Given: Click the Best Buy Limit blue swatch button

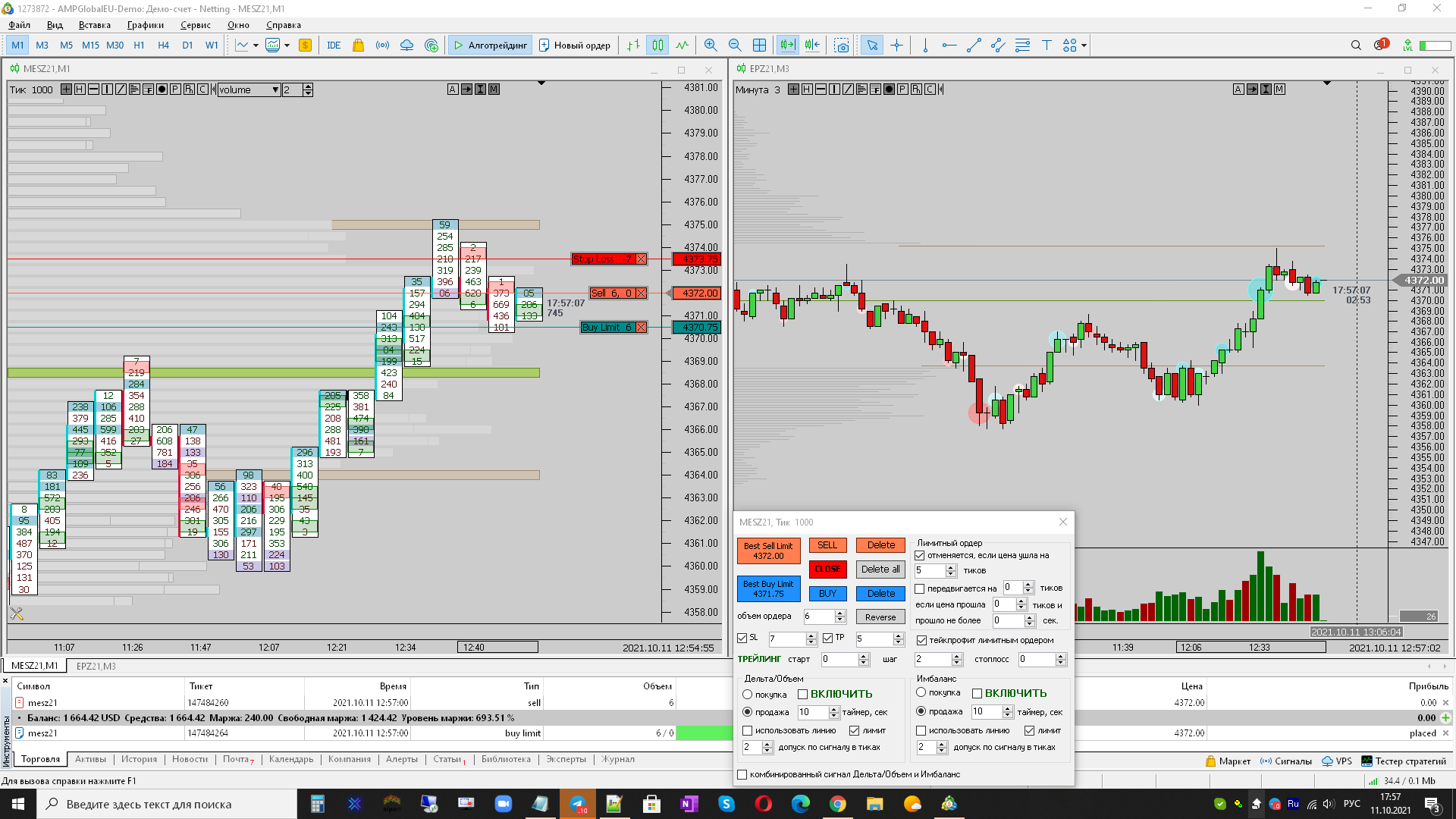Looking at the screenshot, I should point(768,589).
